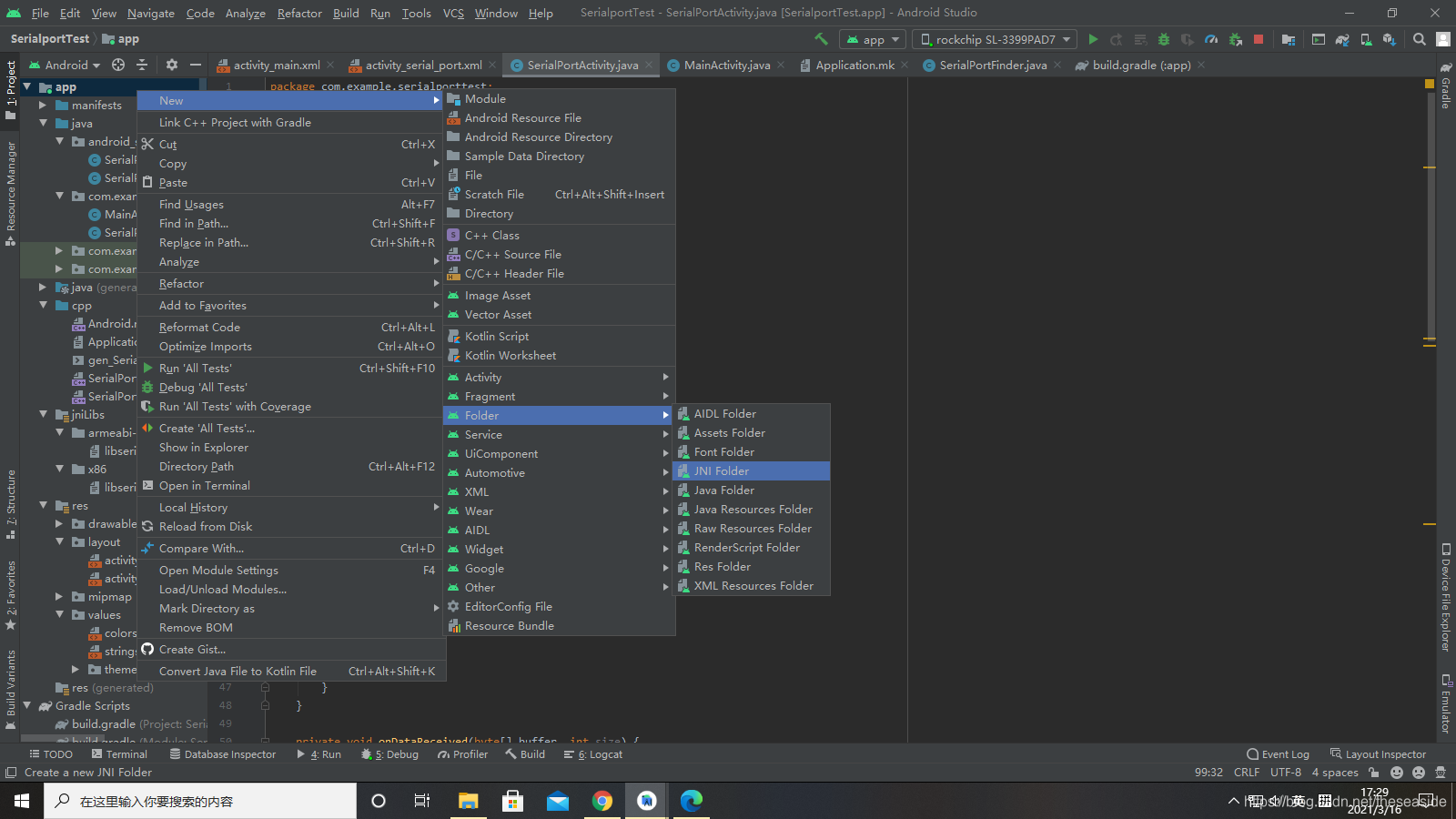Toggle the Build Variants side panel
The height and width of the screenshot is (819, 1456).
[x=11, y=690]
